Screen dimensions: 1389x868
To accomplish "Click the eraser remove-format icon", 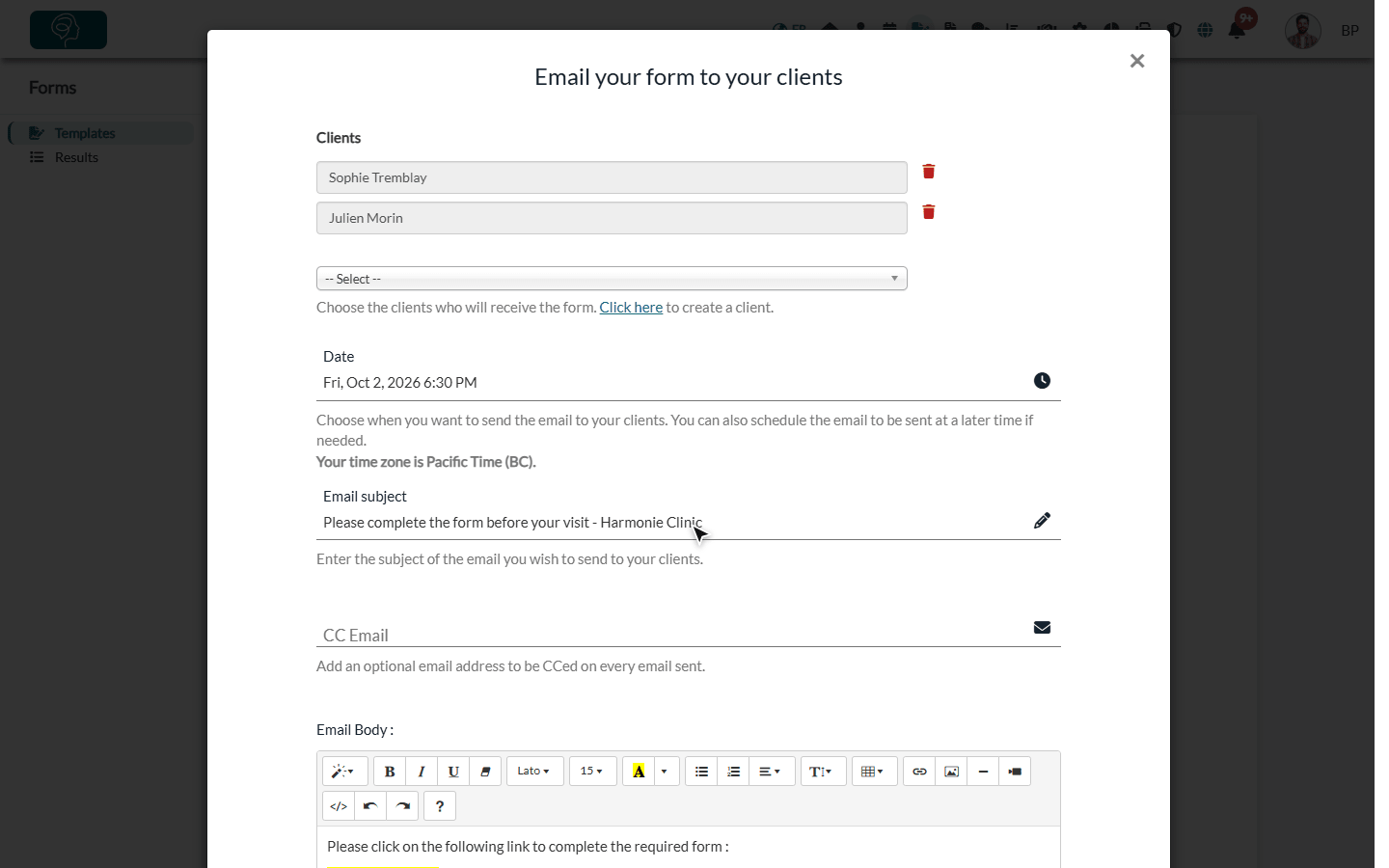I will 485,772.
